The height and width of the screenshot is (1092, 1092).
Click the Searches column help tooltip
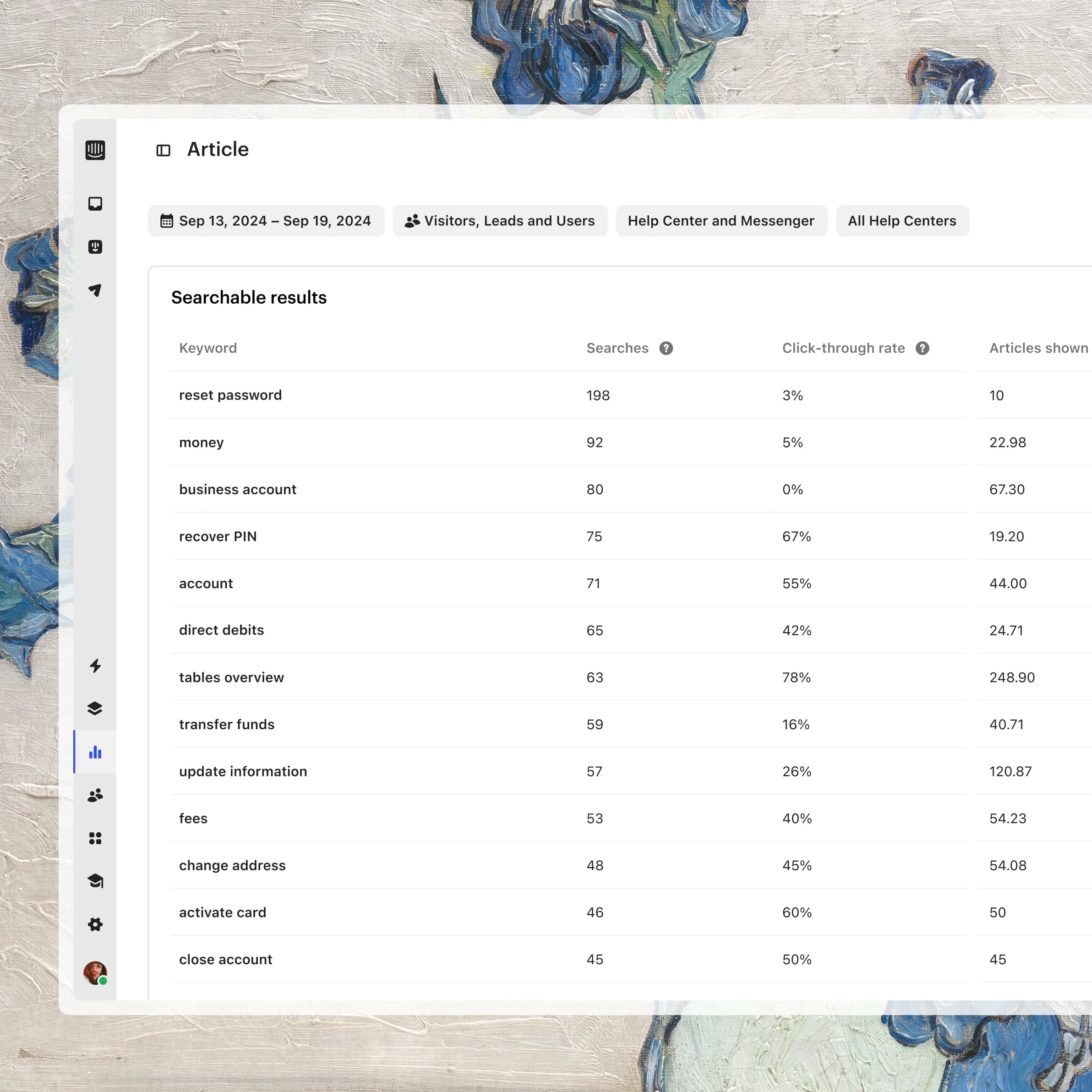coord(666,348)
